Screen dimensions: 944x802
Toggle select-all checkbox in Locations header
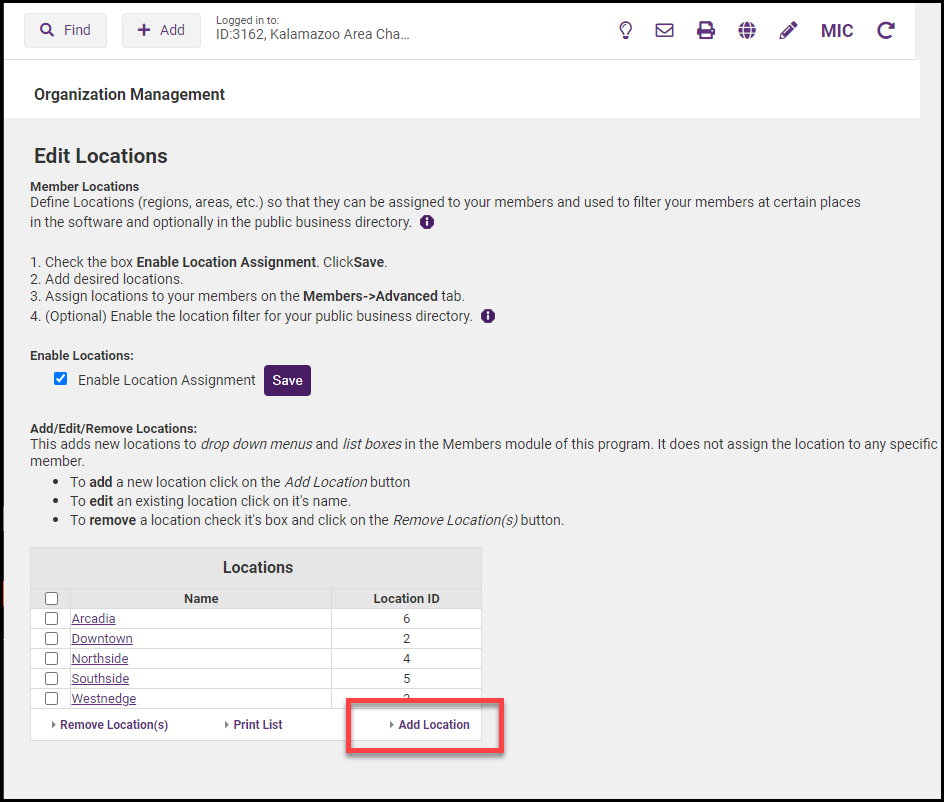tap(51, 598)
